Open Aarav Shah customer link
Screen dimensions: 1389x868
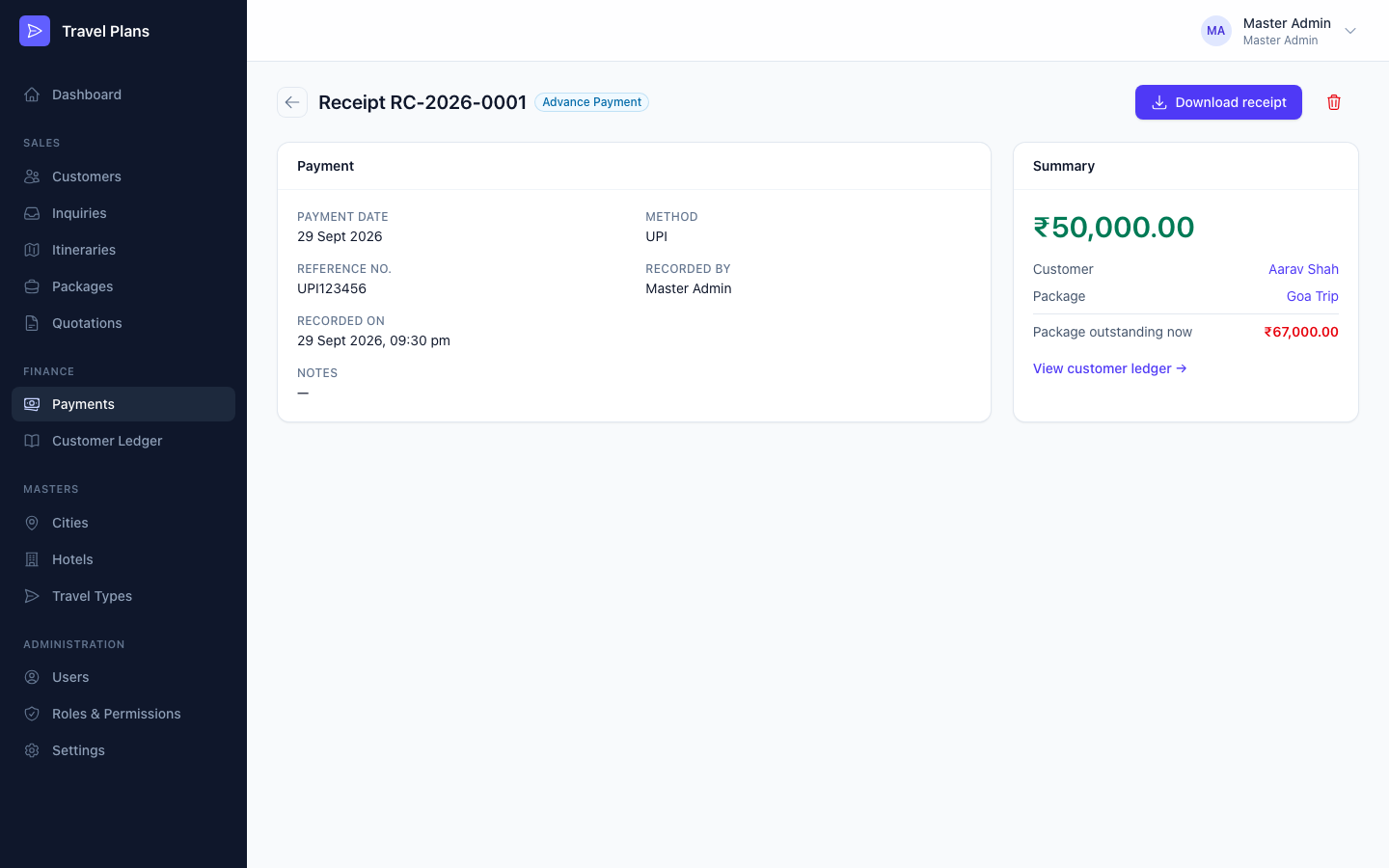click(1303, 269)
